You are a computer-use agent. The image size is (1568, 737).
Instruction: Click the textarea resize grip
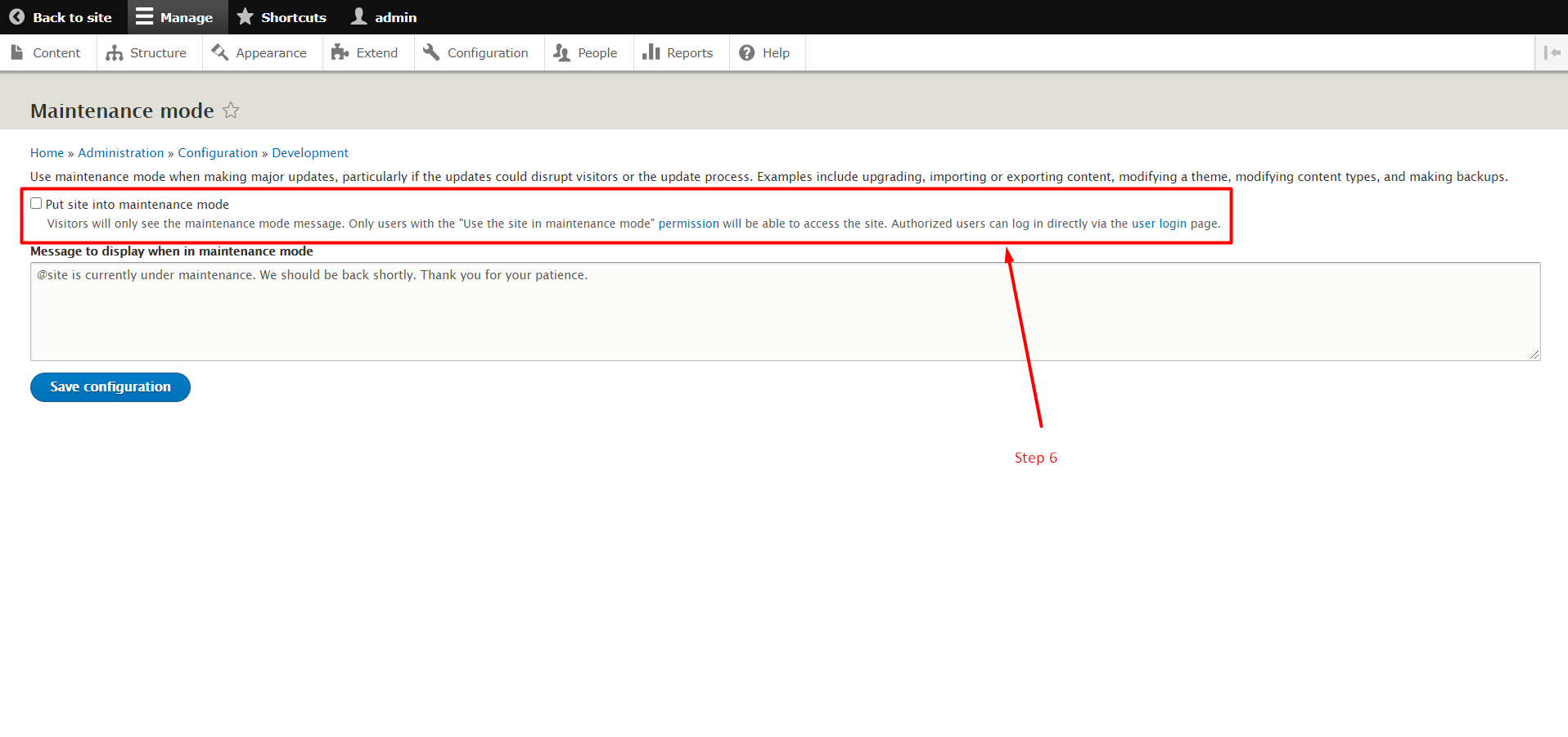[x=1534, y=355]
